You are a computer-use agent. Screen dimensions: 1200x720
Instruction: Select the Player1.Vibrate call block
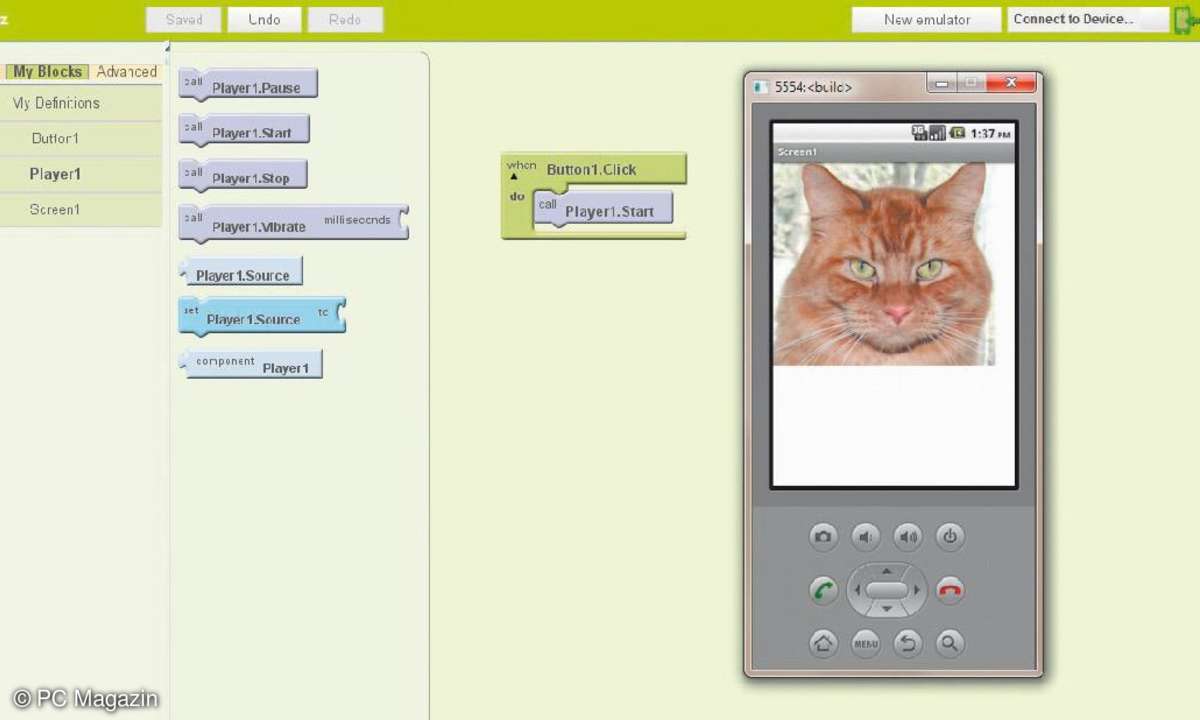pos(259,226)
